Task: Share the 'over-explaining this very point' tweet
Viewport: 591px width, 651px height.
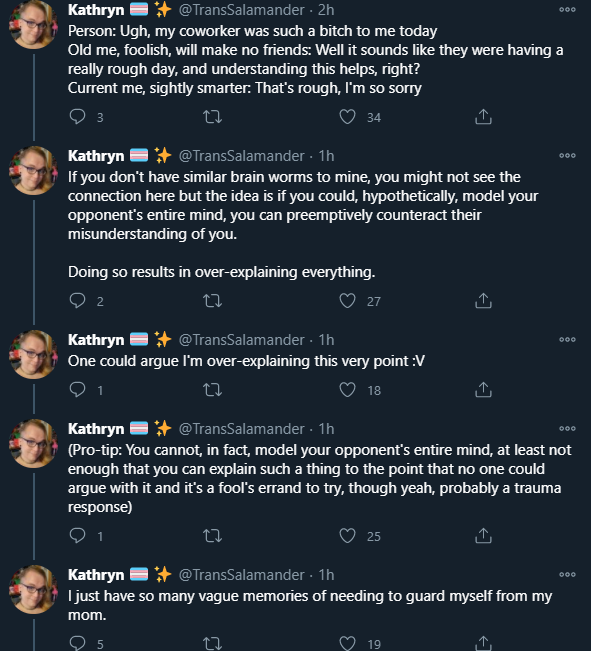Action: coord(483,390)
